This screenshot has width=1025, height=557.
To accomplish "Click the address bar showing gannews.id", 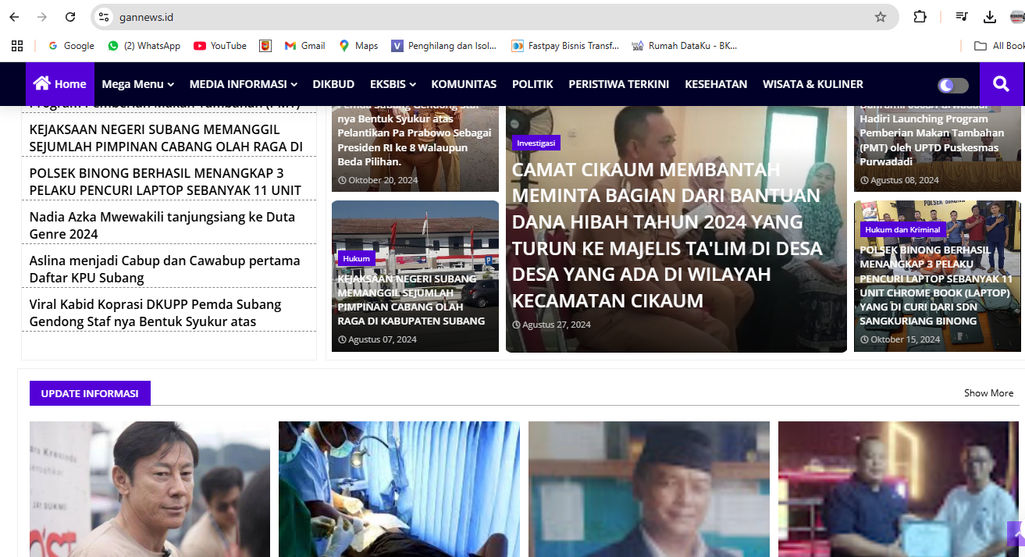I will (480, 17).
